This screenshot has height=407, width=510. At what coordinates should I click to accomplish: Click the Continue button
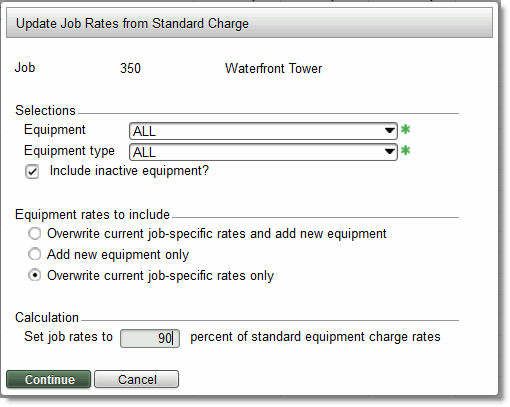[x=48, y=379]
